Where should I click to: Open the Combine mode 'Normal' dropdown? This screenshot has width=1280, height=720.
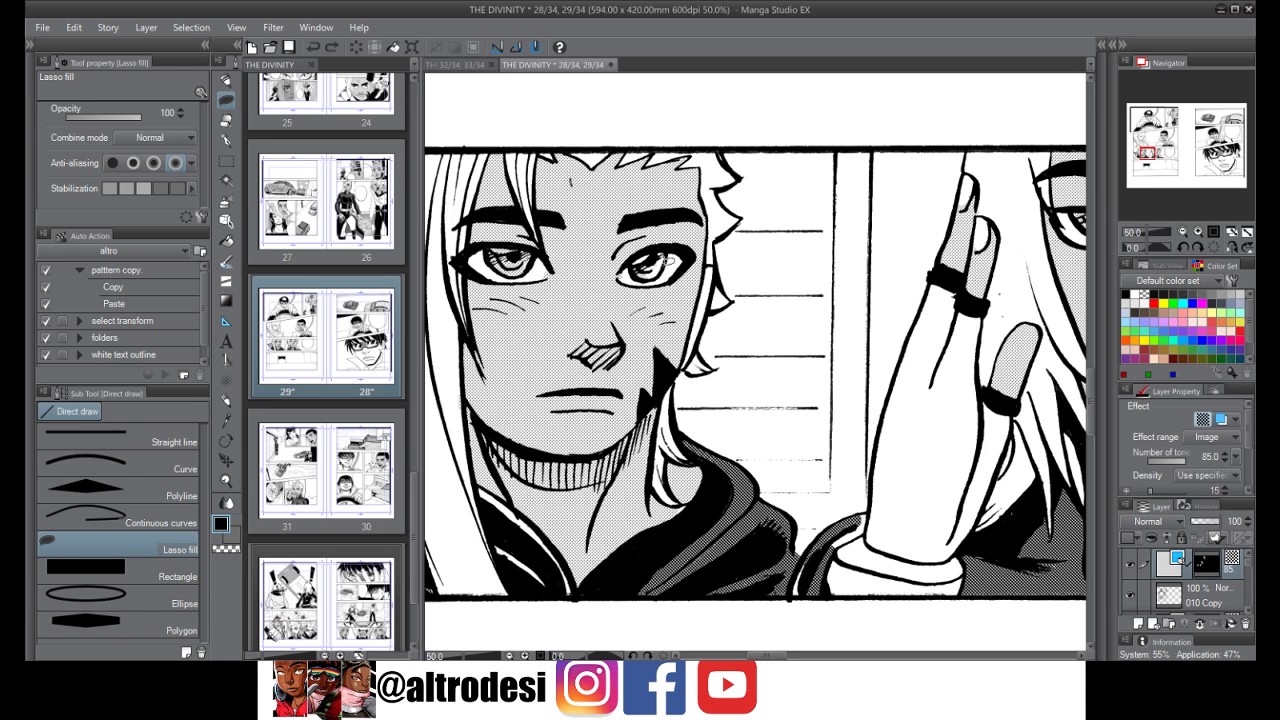[x=155, y=138]
